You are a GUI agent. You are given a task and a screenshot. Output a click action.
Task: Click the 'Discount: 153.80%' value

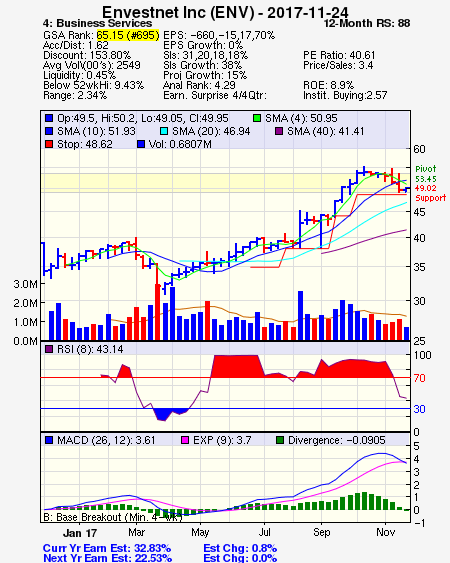87,55
